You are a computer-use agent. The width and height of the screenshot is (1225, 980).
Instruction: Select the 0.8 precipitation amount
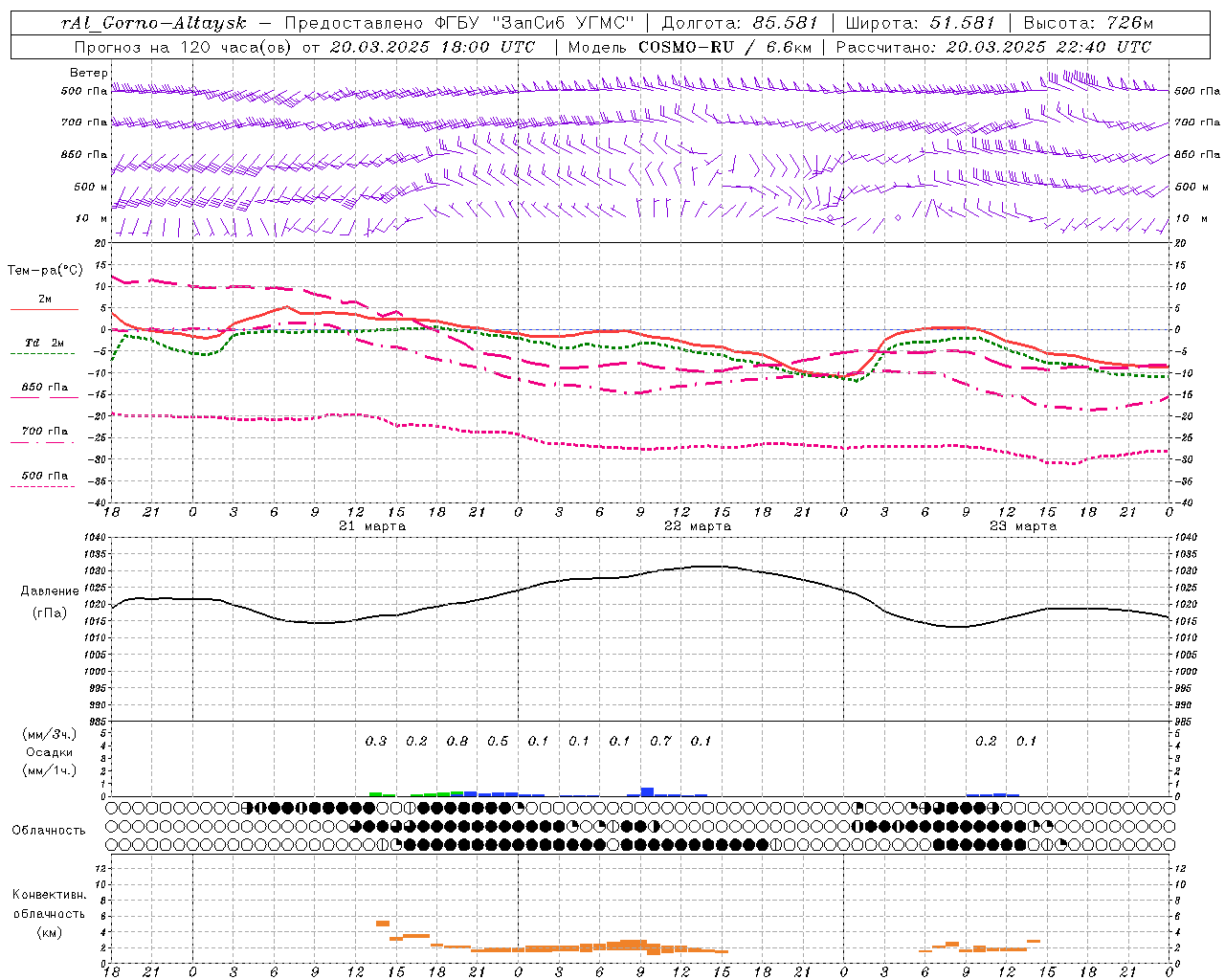(x=457, y=741)
